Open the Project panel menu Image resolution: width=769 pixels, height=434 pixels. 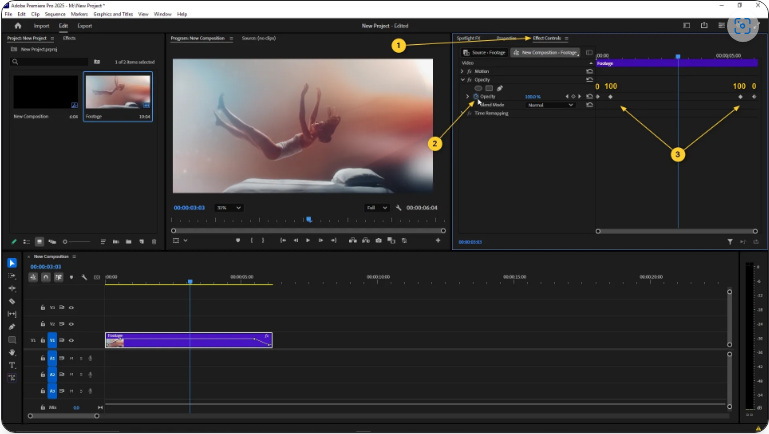[52, 38]
